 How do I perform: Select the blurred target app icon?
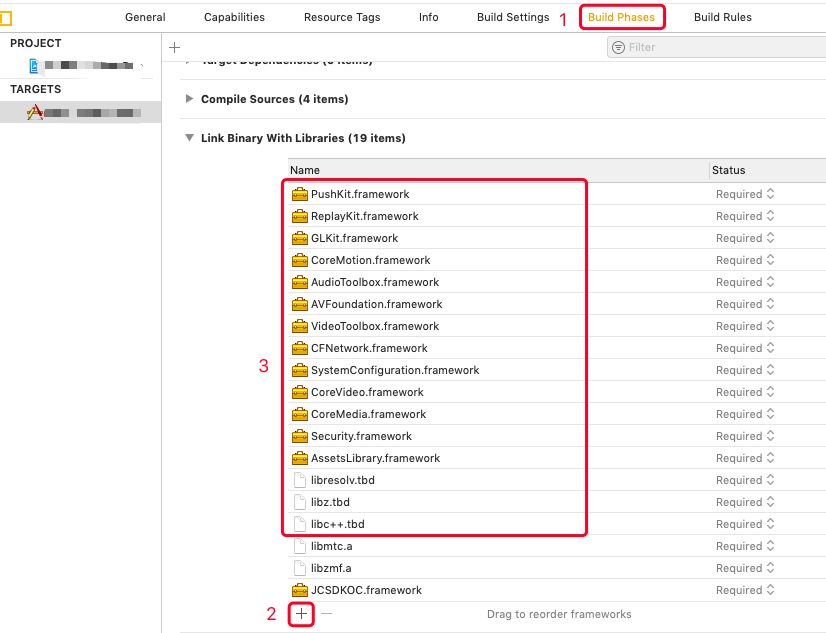click(35, 112)
